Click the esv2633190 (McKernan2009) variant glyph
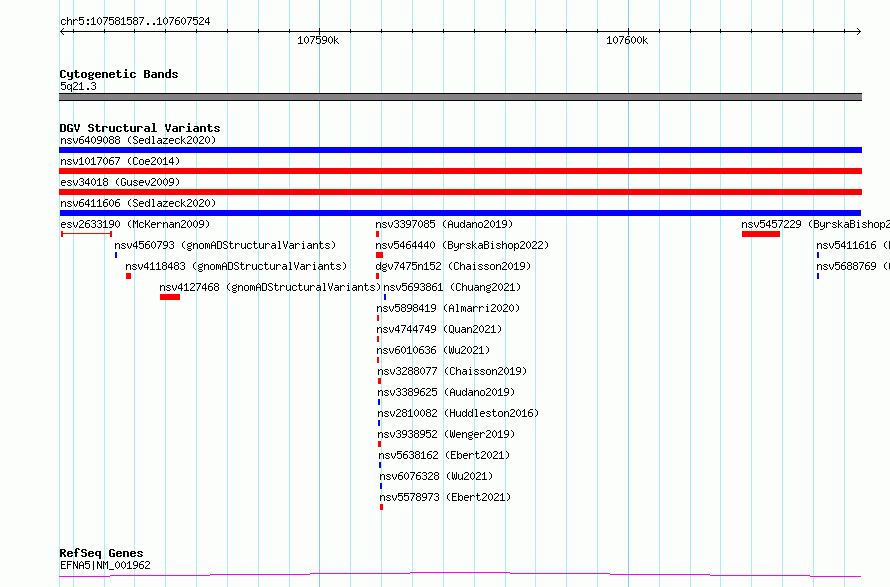Image resolution: width=890 pixels, height=587 pixels. (86, 234)
